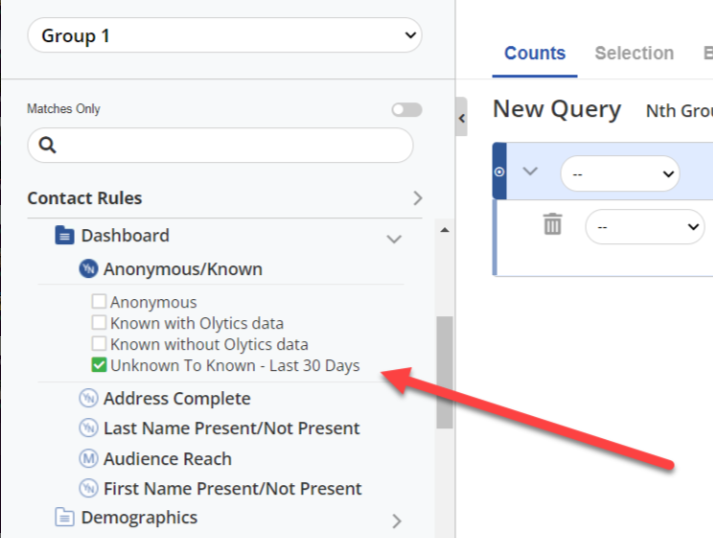Check the Anonymous checkbox
The height and width of the screenshot is (538, 713).
point(99,301)
